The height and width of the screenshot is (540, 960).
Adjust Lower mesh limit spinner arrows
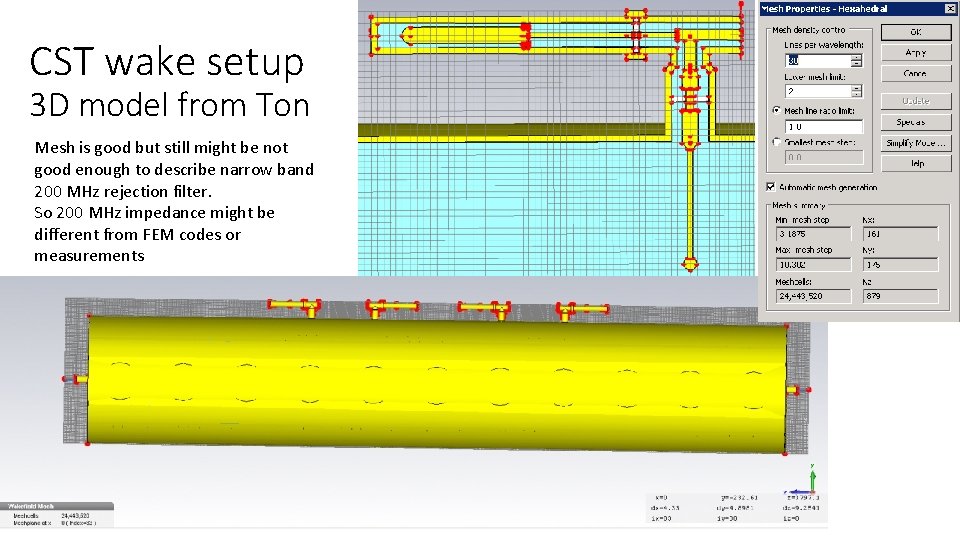[x=857, y=91]
